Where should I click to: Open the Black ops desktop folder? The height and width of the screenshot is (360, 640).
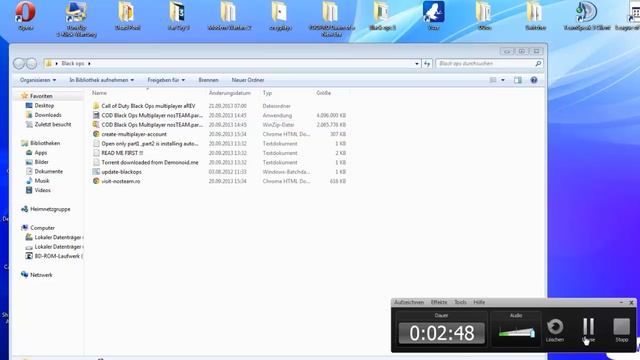coord(382,16)
